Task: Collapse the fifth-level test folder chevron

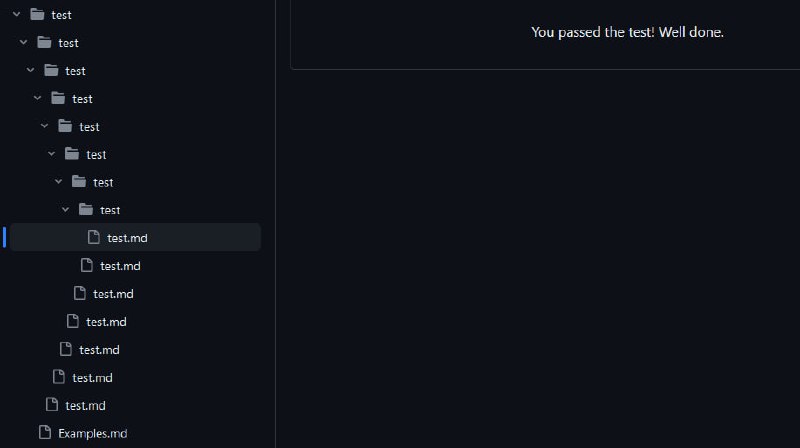Action: coord(44,127)
